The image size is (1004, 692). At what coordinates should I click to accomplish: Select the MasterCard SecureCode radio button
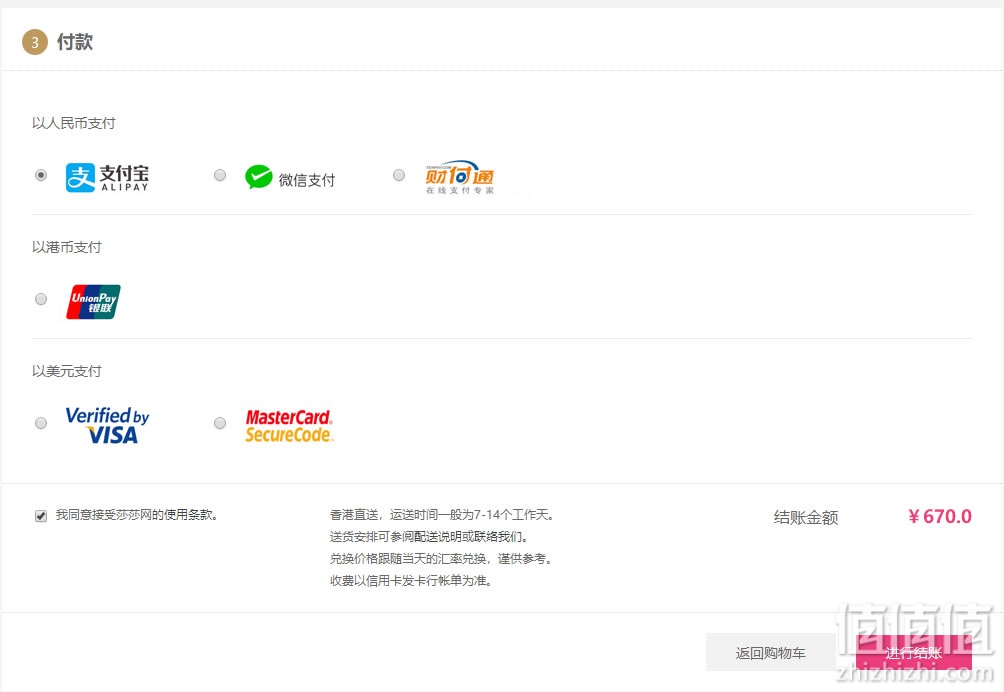click(x=220, y=423)
